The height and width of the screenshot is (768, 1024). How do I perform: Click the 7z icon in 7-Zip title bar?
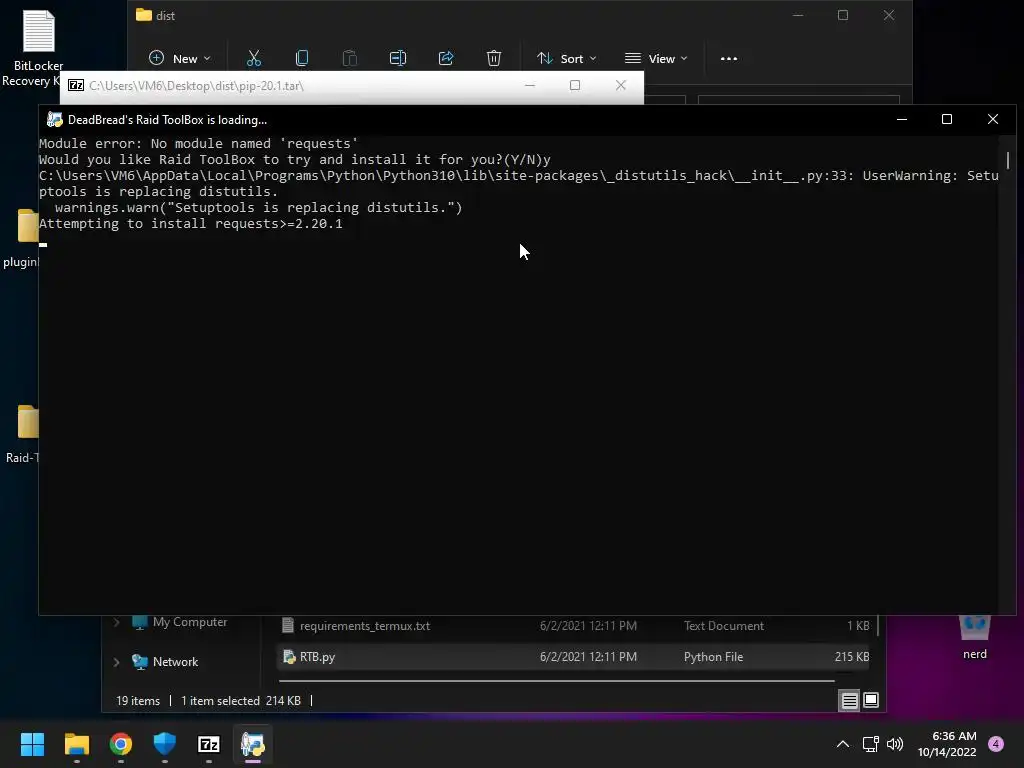(x=76, y=86)
